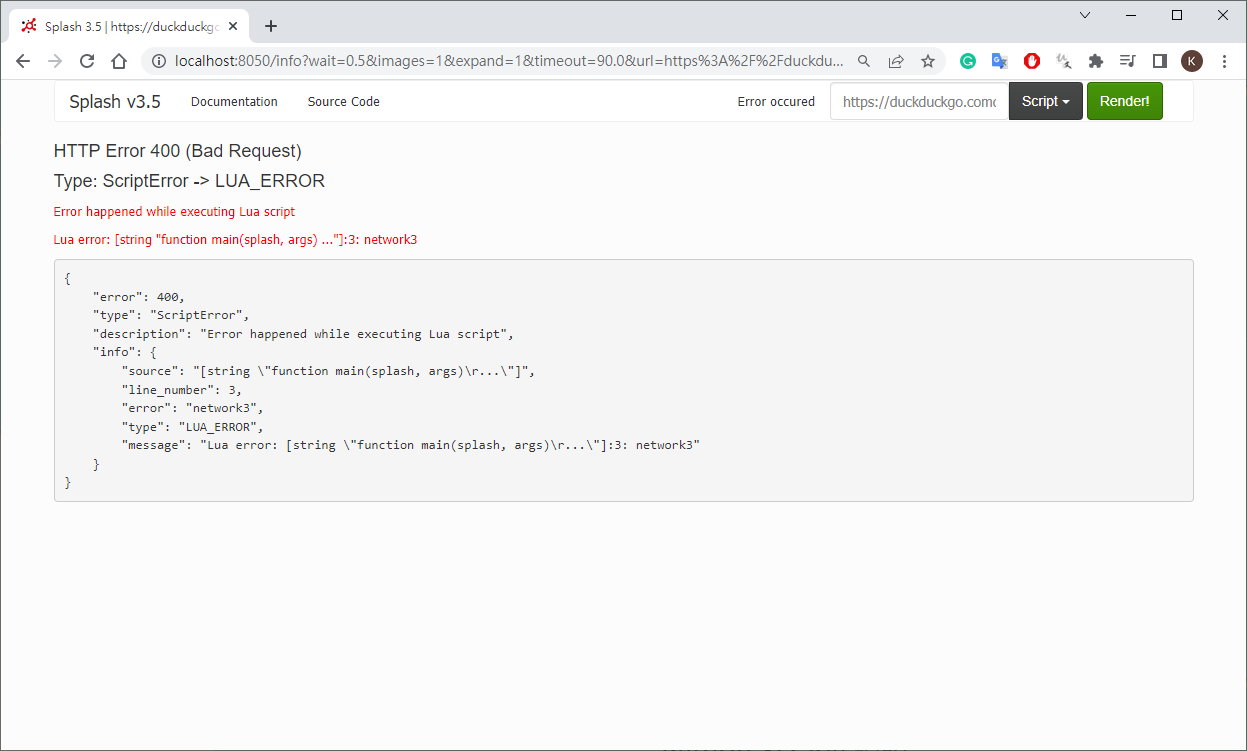Open the Source Code link
Viewport: 1247px width, 751px height.
click(x=343, y=101)
